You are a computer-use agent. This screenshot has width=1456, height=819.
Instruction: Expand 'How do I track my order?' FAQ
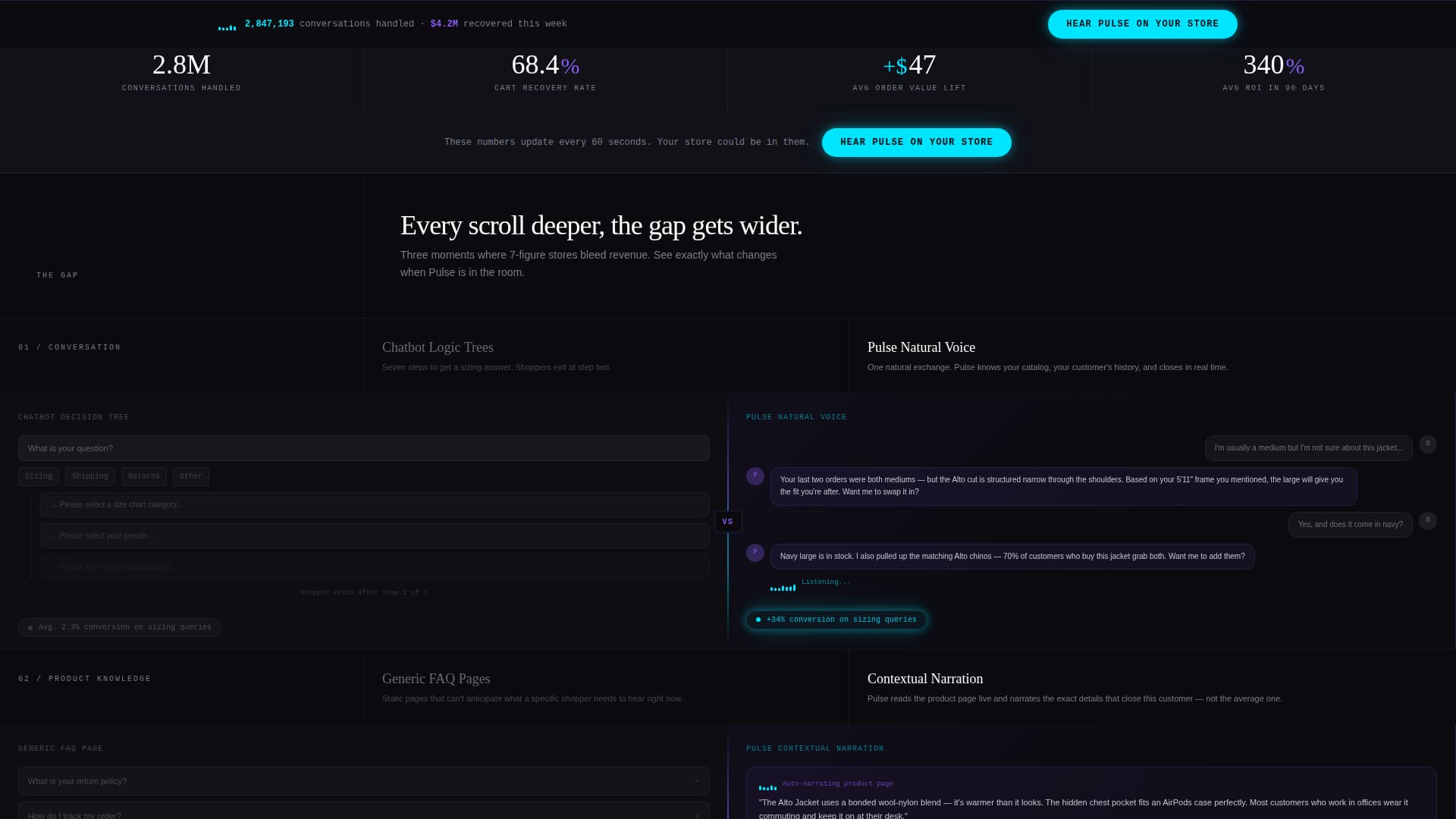pos(364,812)
